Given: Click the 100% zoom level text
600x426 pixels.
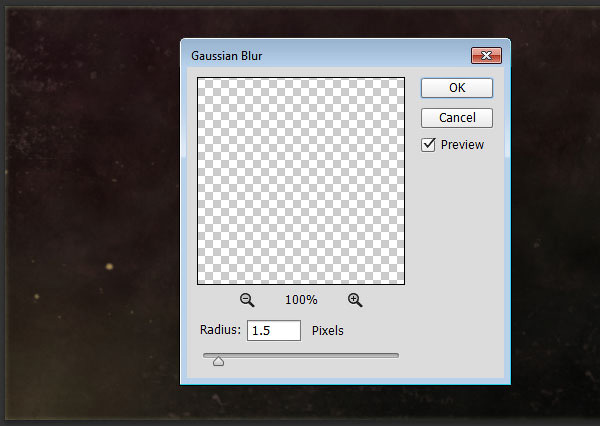Looking at the screenshot, I should pyautogui.click(x=301, y=300).
